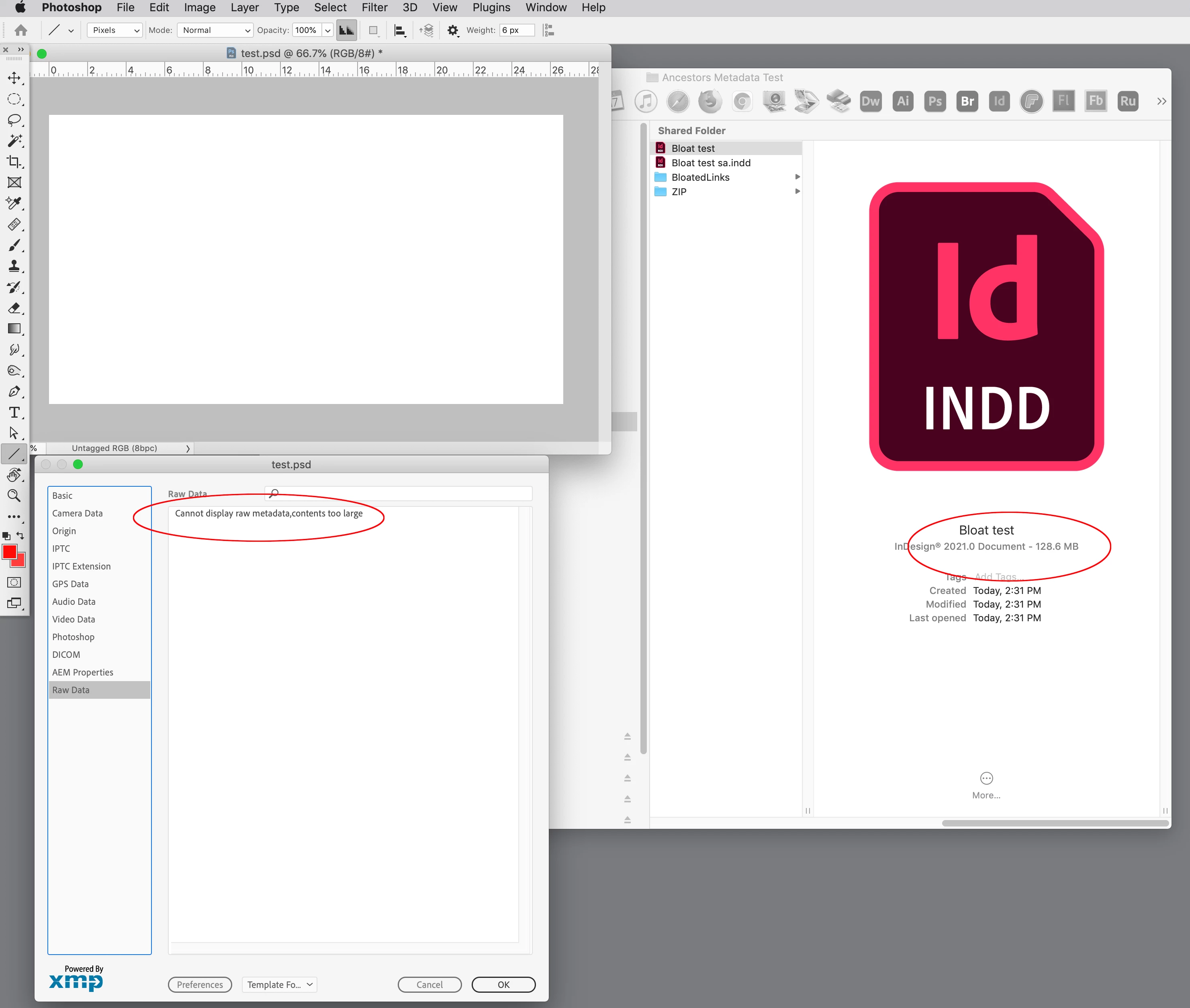Toggle the Fill Pixels mode button
1190x1008 pixels.
(x=346, y=30)
